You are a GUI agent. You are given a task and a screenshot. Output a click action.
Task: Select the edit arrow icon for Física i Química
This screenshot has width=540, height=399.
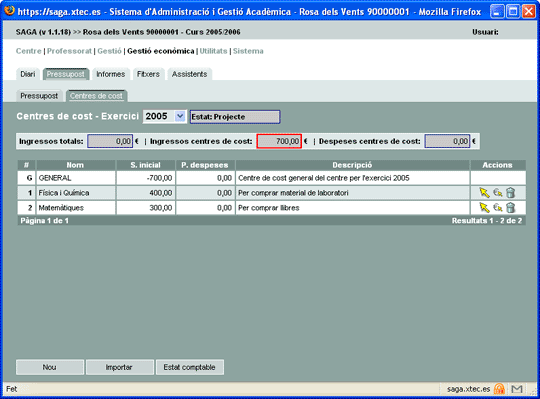[485, 193]
